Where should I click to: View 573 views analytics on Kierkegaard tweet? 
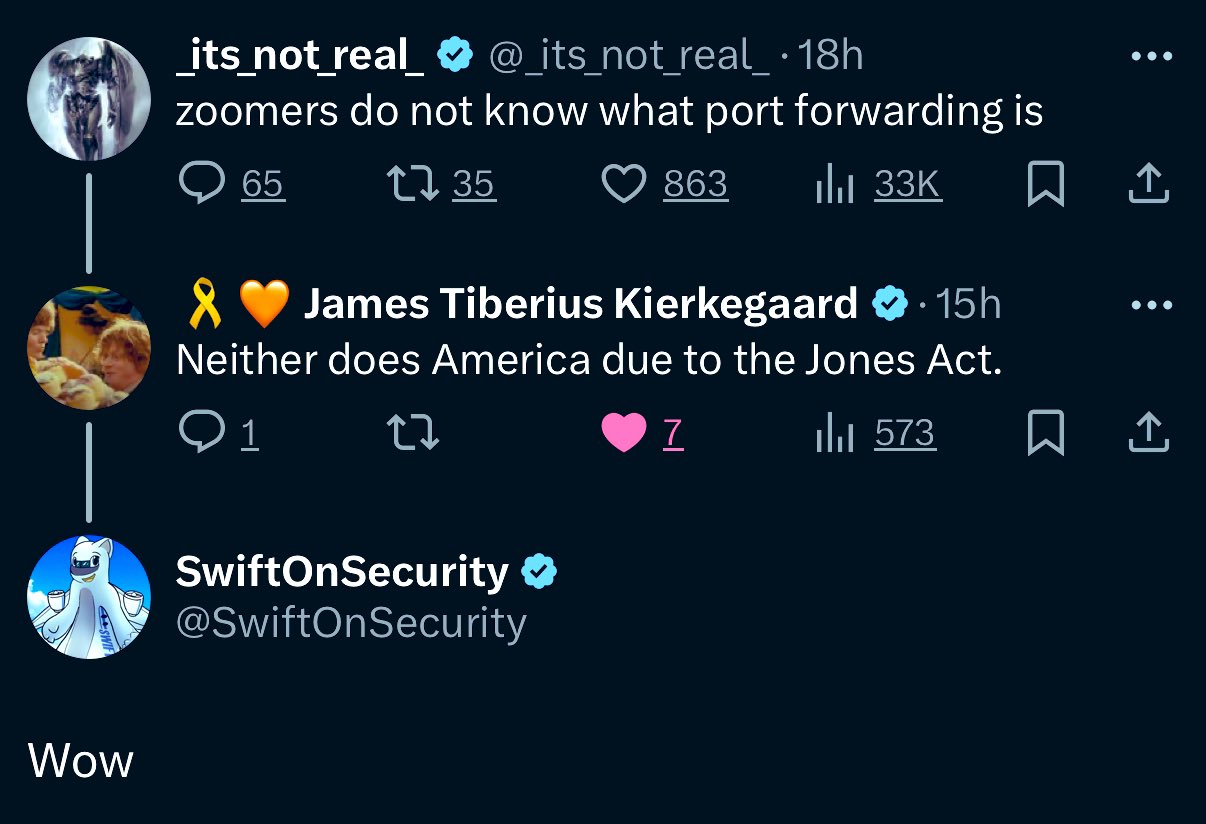(832, 433)
